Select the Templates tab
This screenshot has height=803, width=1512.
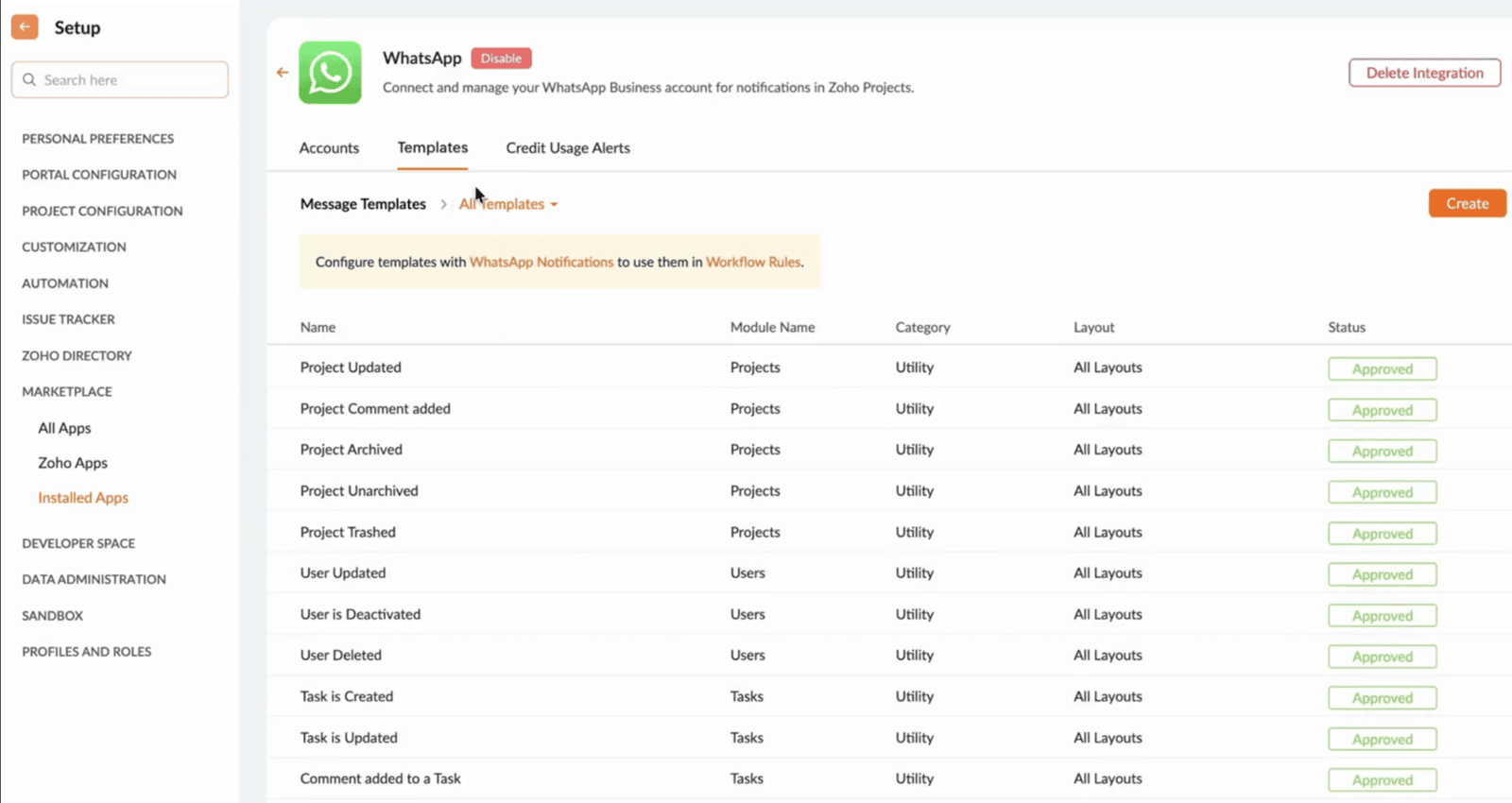[433, 147]
